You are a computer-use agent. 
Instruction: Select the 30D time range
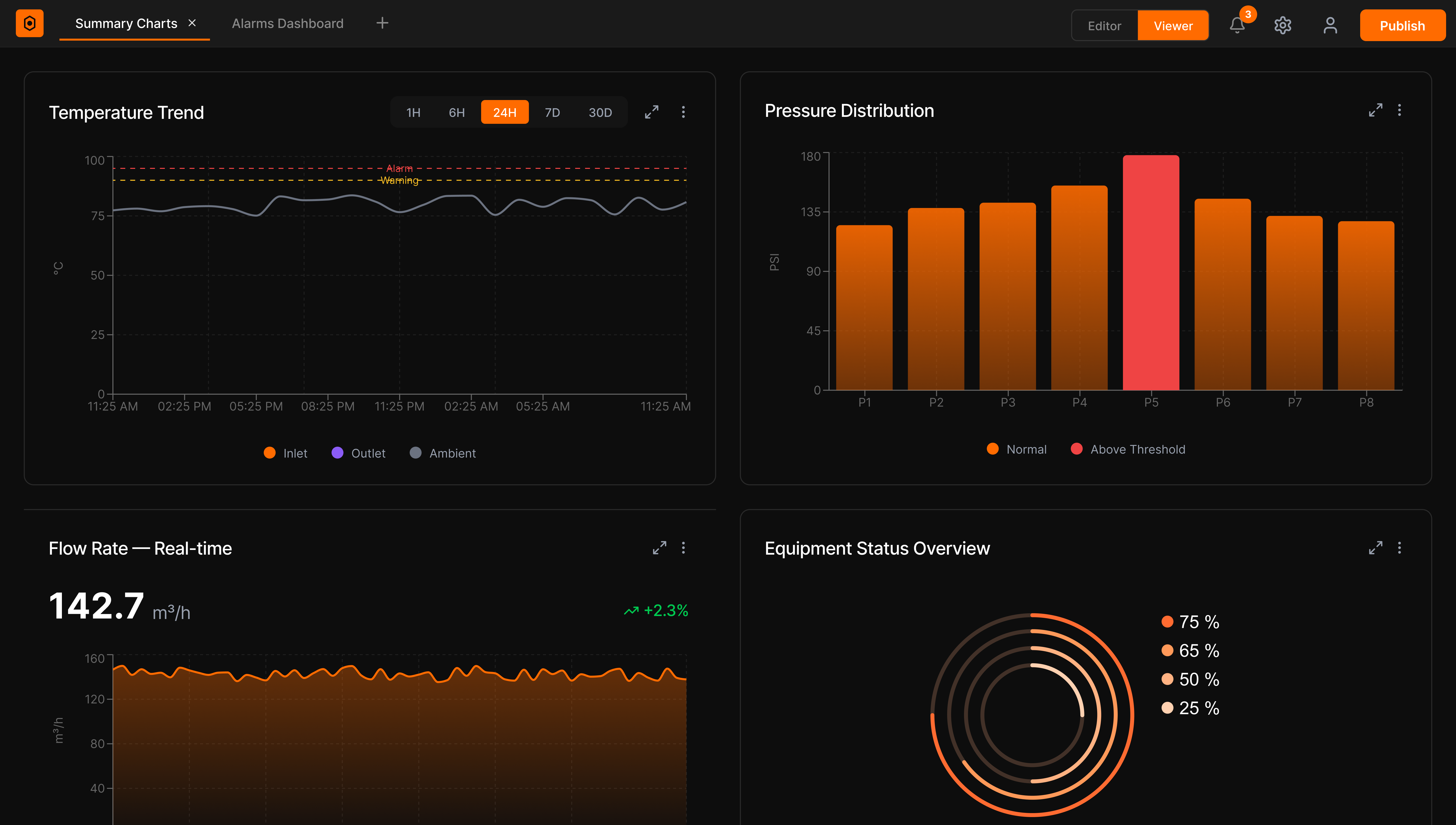[x=600, y=112]
